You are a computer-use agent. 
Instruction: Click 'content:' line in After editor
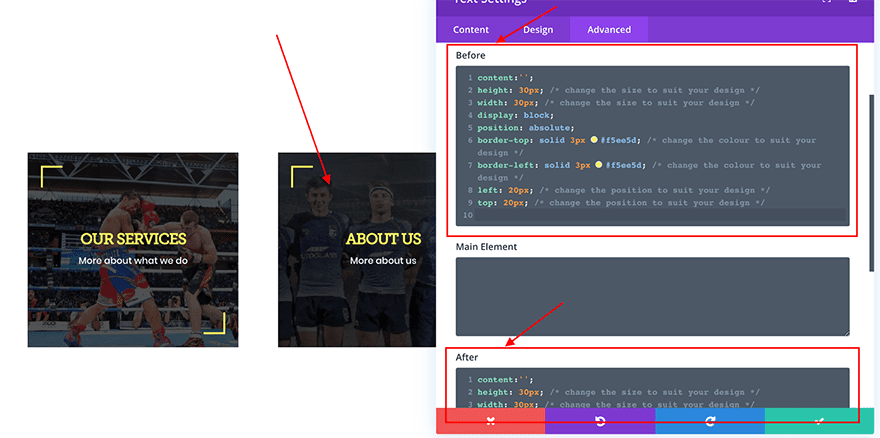pos(506,380)
